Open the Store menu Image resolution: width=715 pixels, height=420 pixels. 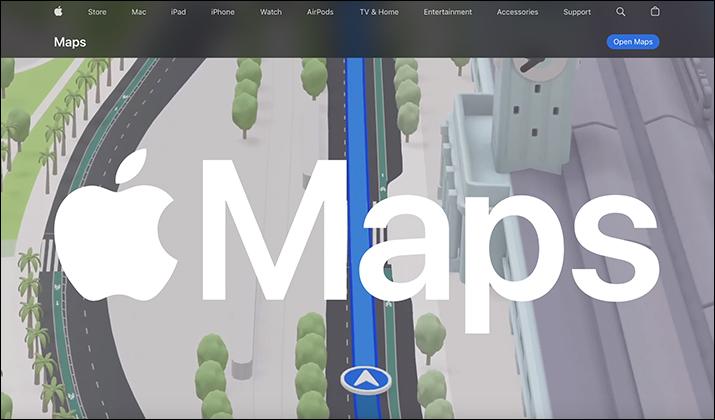click(97, 12)
